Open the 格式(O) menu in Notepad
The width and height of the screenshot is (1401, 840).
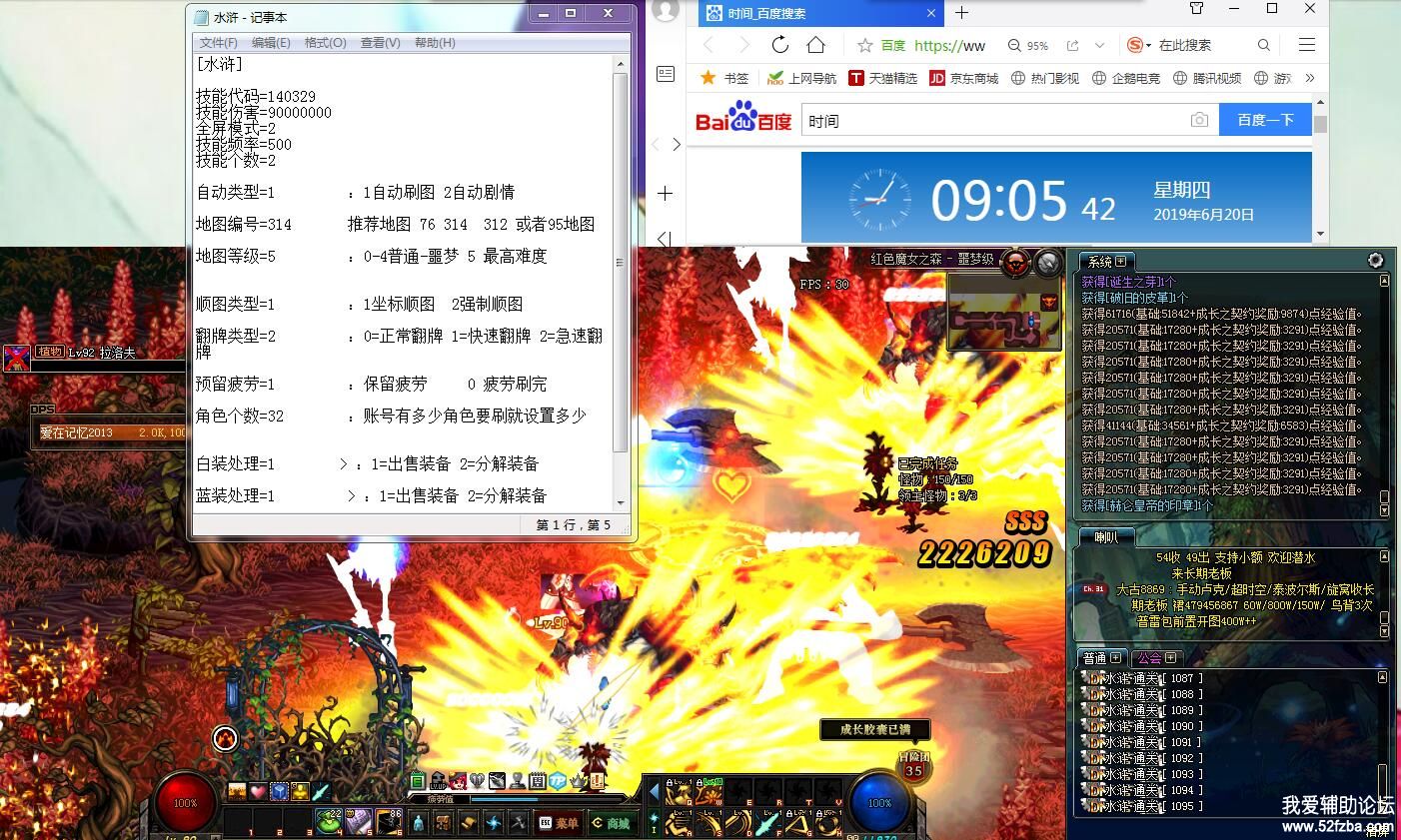326,43
